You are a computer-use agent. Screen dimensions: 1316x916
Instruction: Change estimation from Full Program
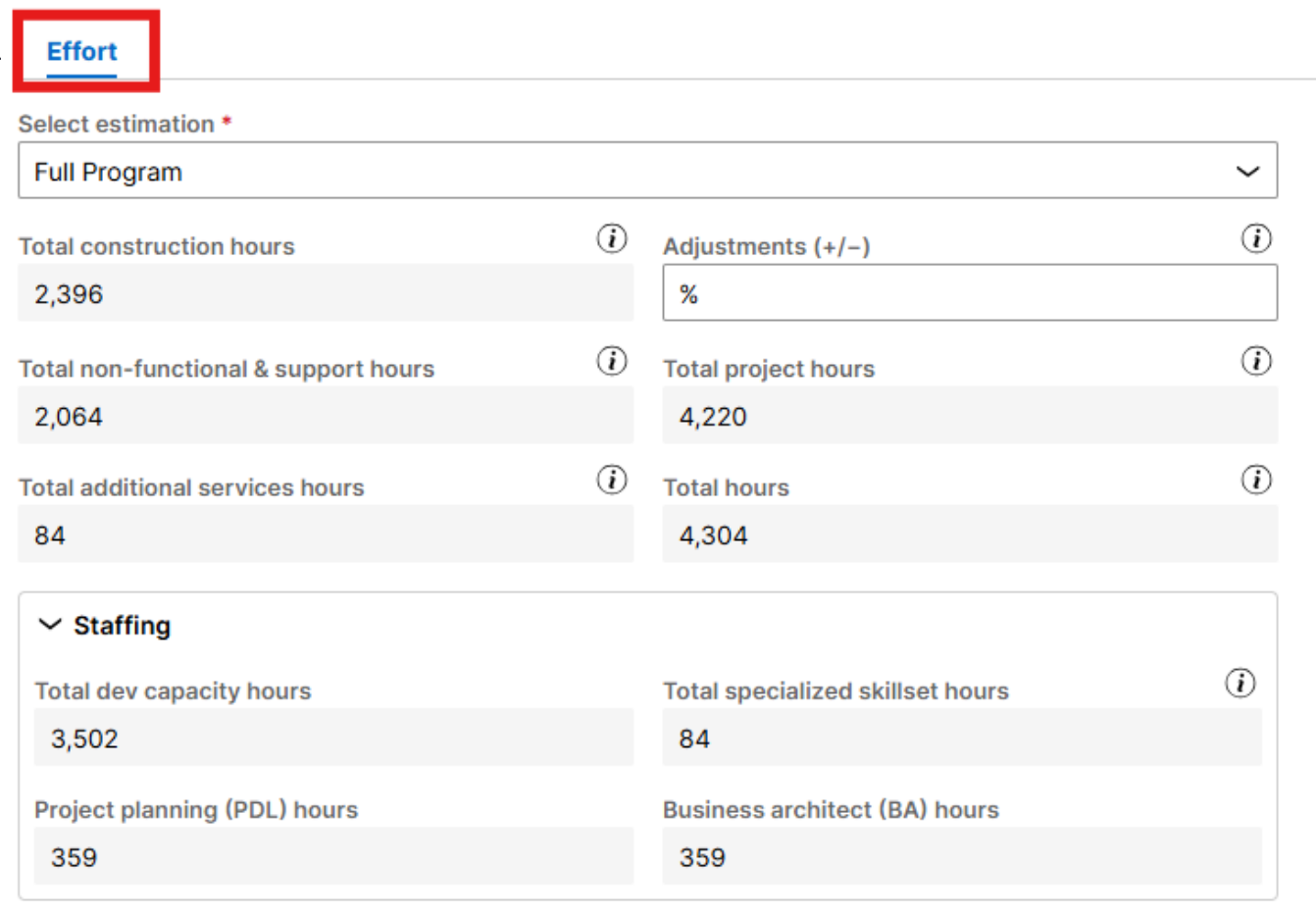[647, 171]
